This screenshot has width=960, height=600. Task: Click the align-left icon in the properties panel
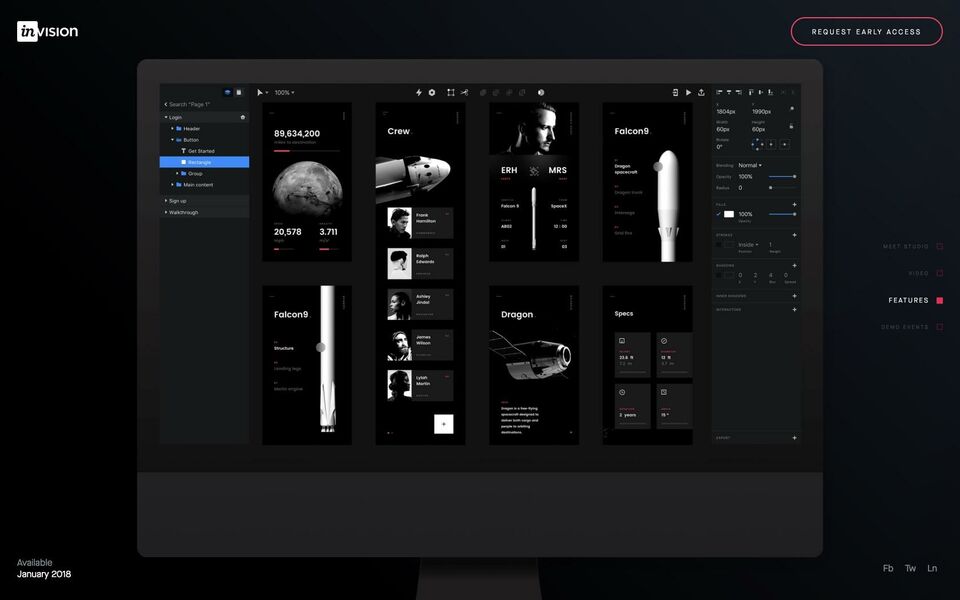(717, 91)
